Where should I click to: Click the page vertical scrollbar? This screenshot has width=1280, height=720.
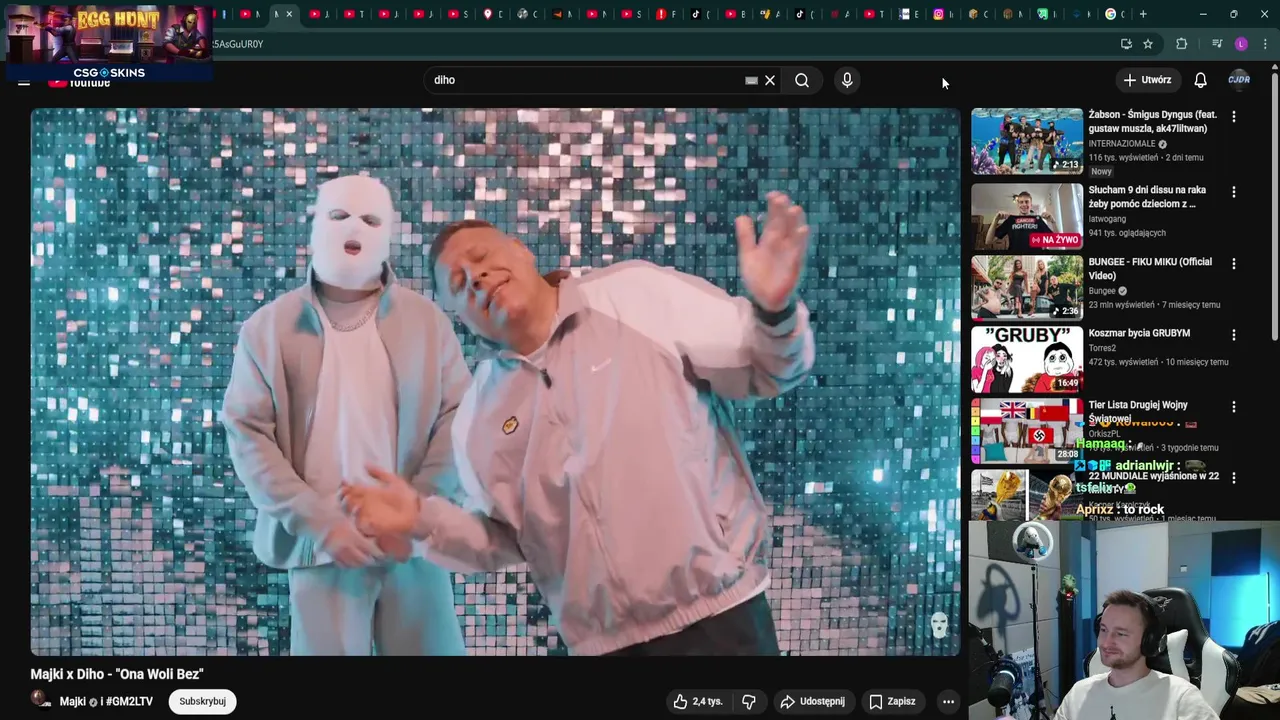[x=1274, y=205]
